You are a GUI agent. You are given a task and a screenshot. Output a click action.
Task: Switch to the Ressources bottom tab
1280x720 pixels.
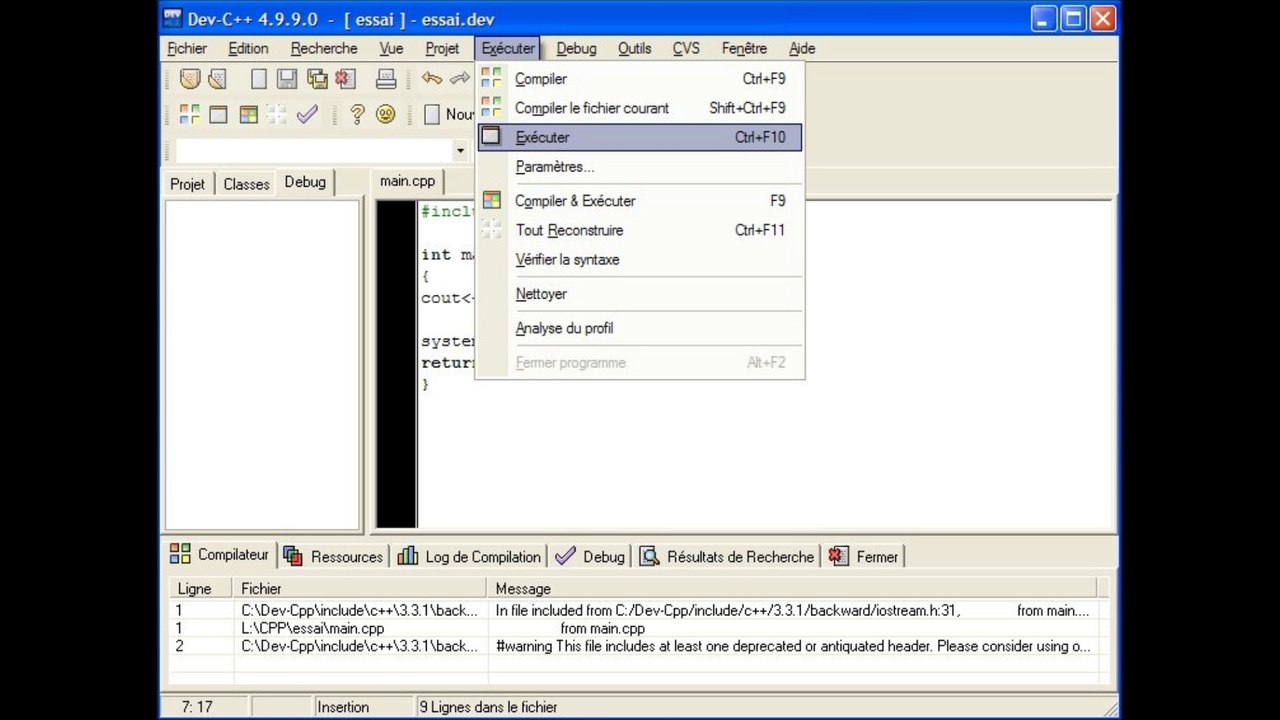334,556
